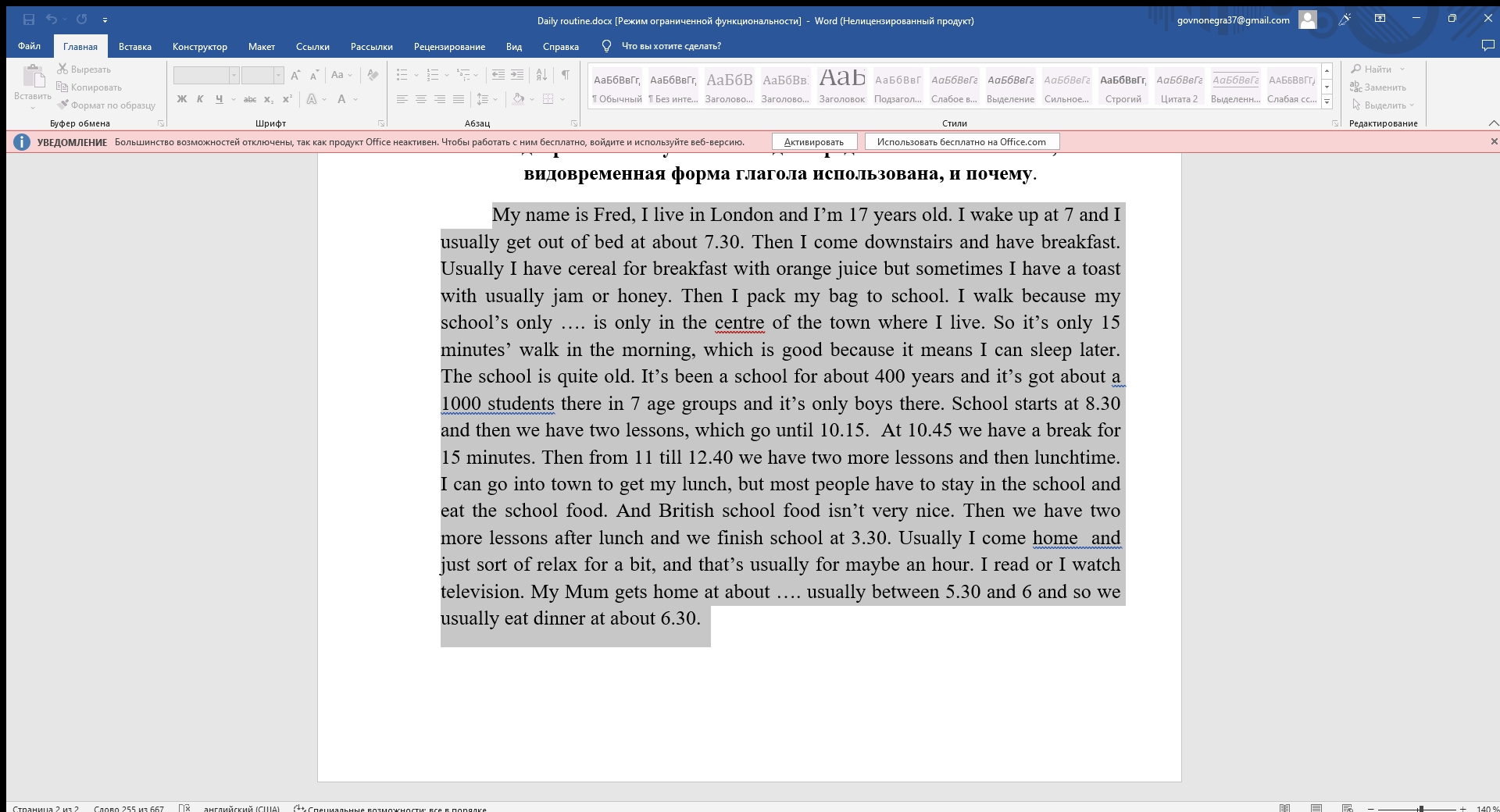This screenshot has height=812, width=1500.
Task: Toggle bold Ж formatting
Action: click(x=182, y=99)
